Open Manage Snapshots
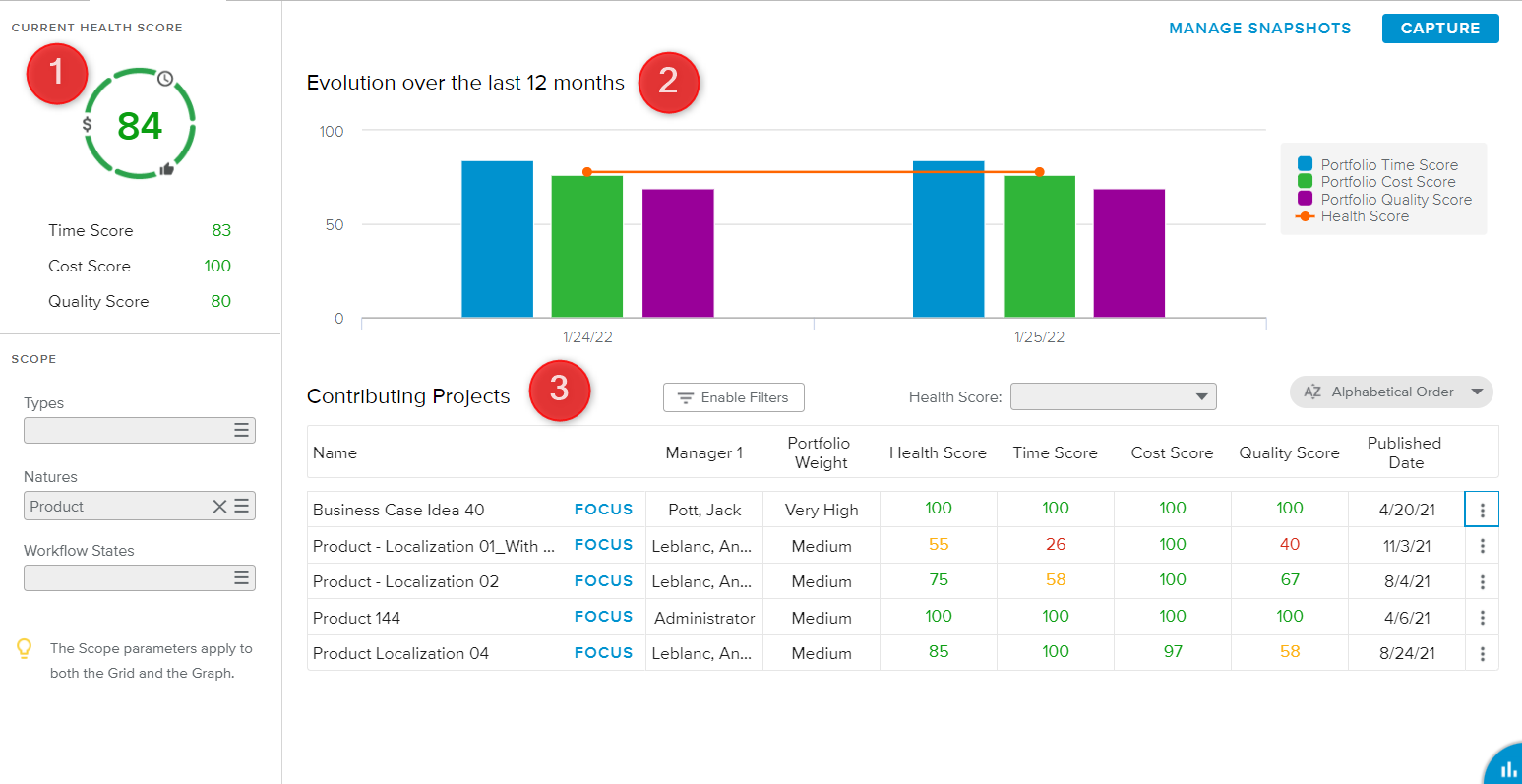This screenshot has height=784, width=1522. point(1259,29)
